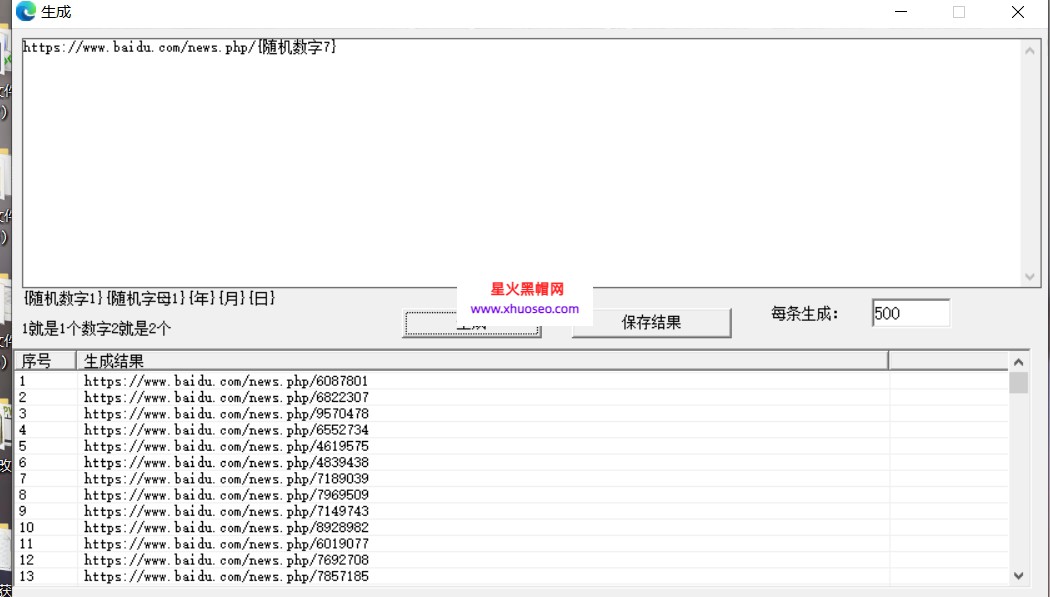Click results list scroll down arrow

point(1019,576)
